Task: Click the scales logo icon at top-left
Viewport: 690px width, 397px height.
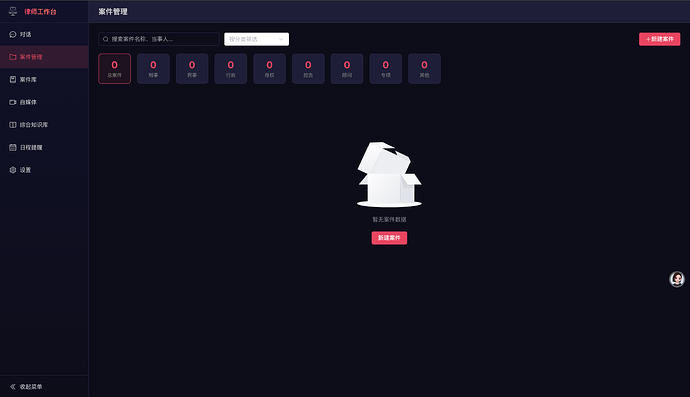Action: (13, 11)
